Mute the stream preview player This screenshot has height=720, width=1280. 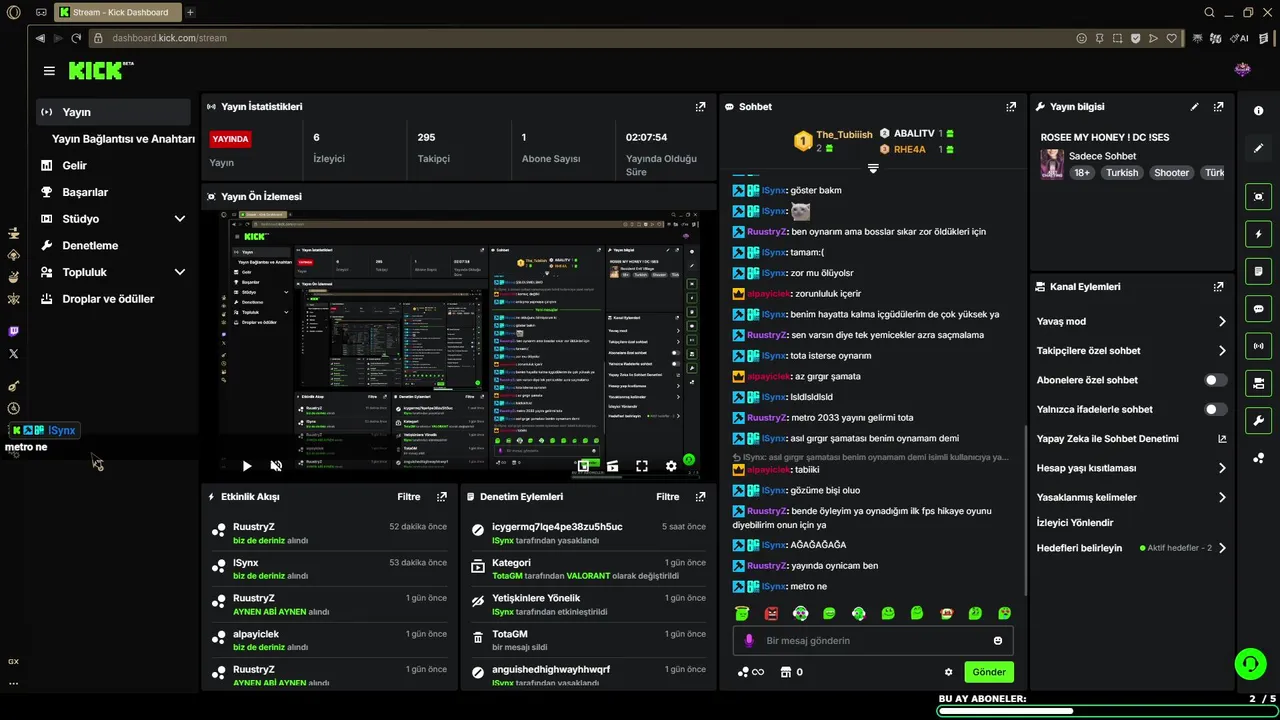click(x=276, y=466)
